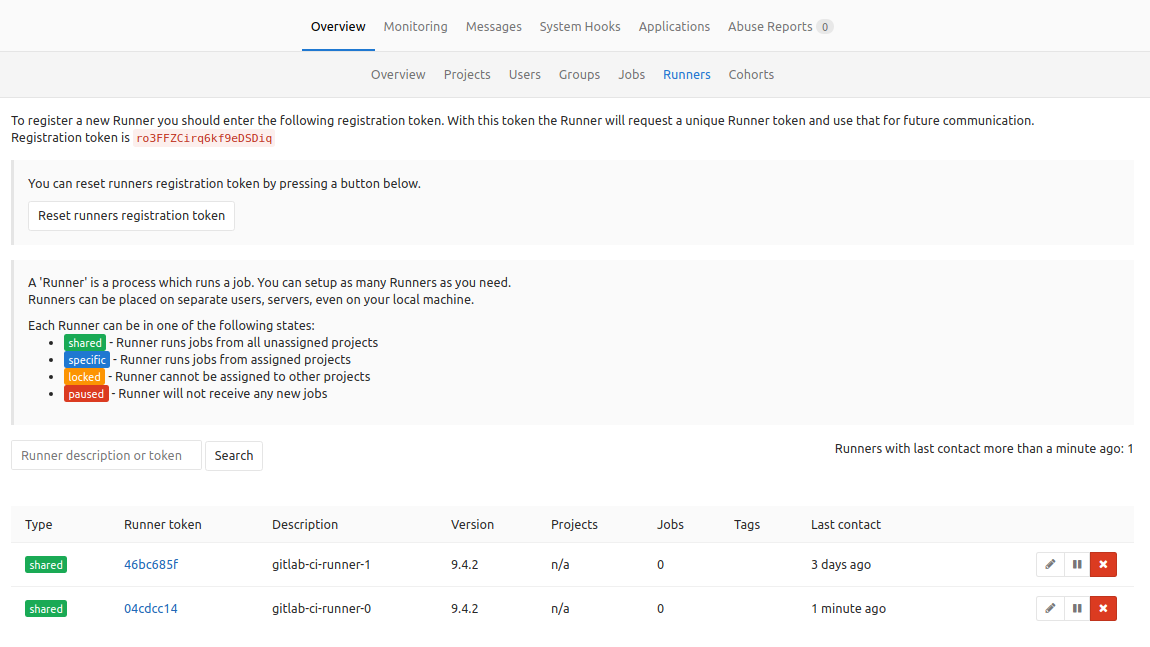View the Cohorts section
The height and width of the screenshot is (647, 1150).
point(751,74)
